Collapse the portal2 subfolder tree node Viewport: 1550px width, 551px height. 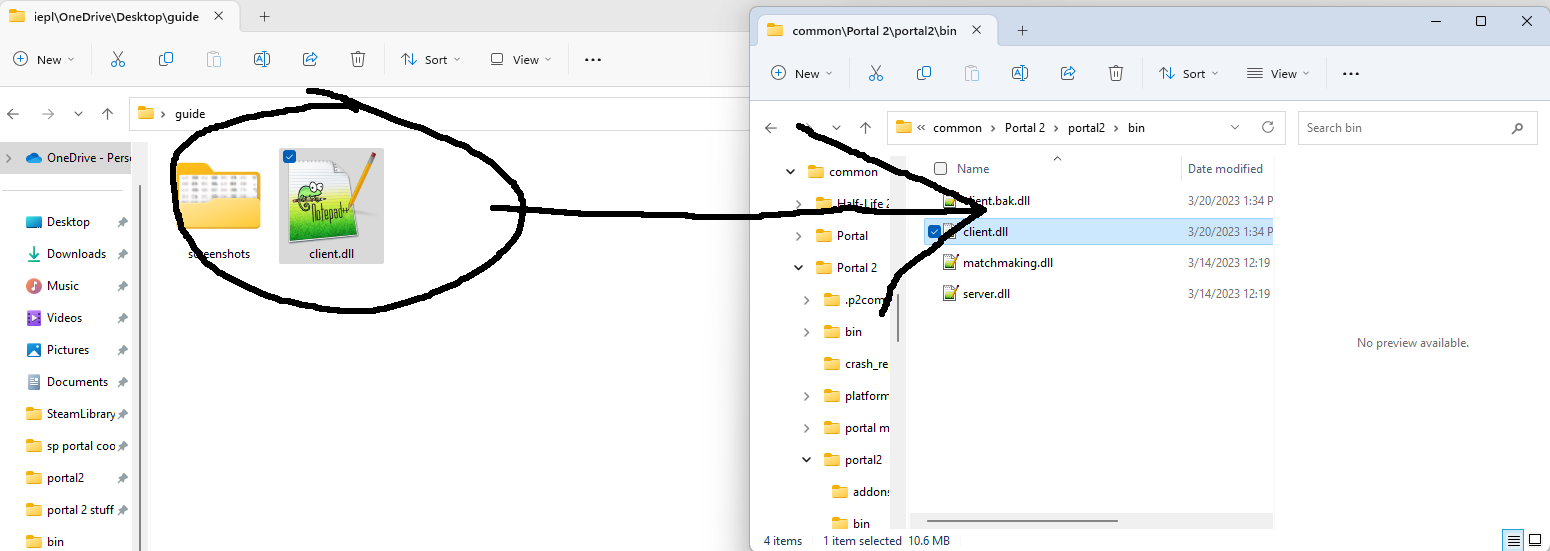pyautogui.click(x=807, y=460)
